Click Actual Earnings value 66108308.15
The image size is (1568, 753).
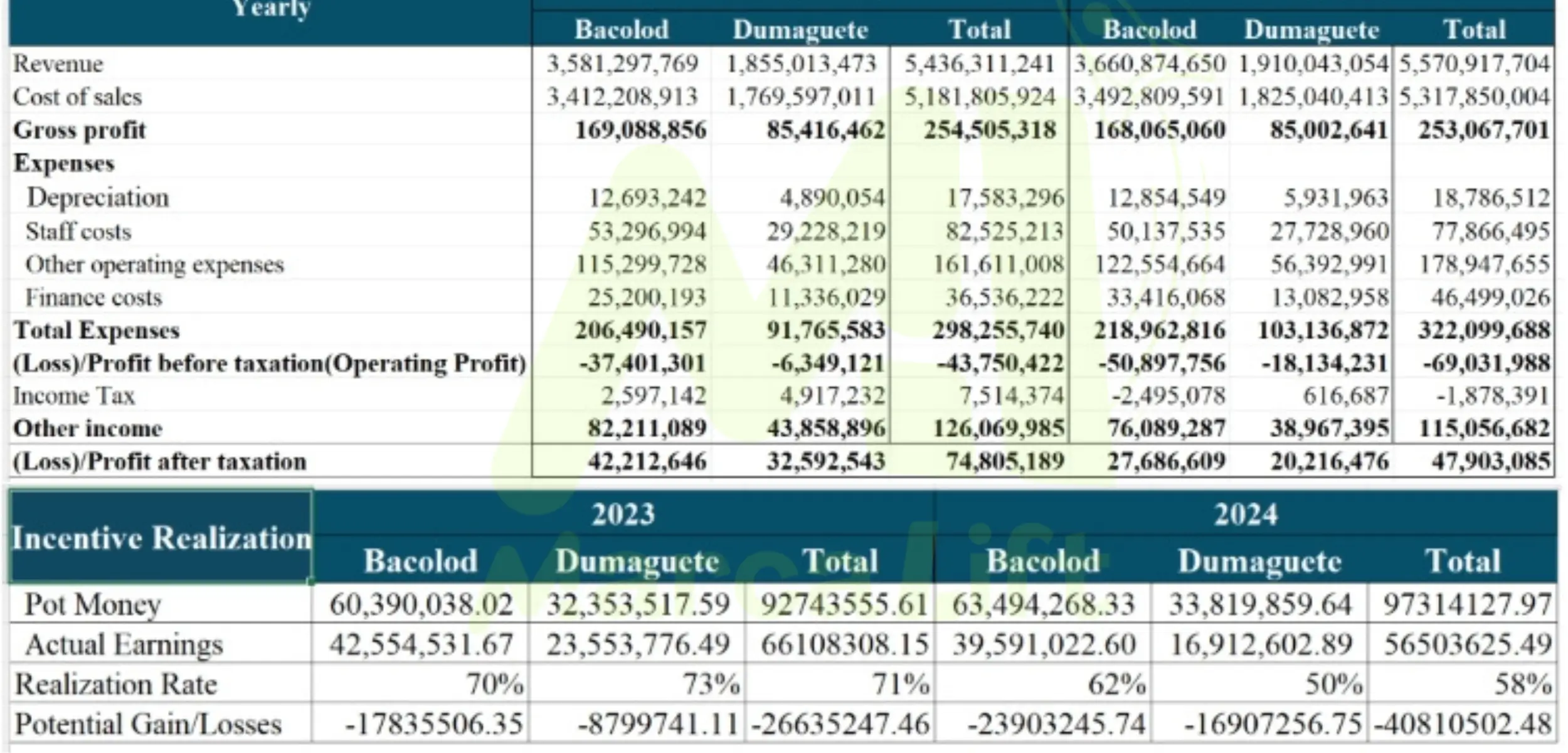point(844,644)
